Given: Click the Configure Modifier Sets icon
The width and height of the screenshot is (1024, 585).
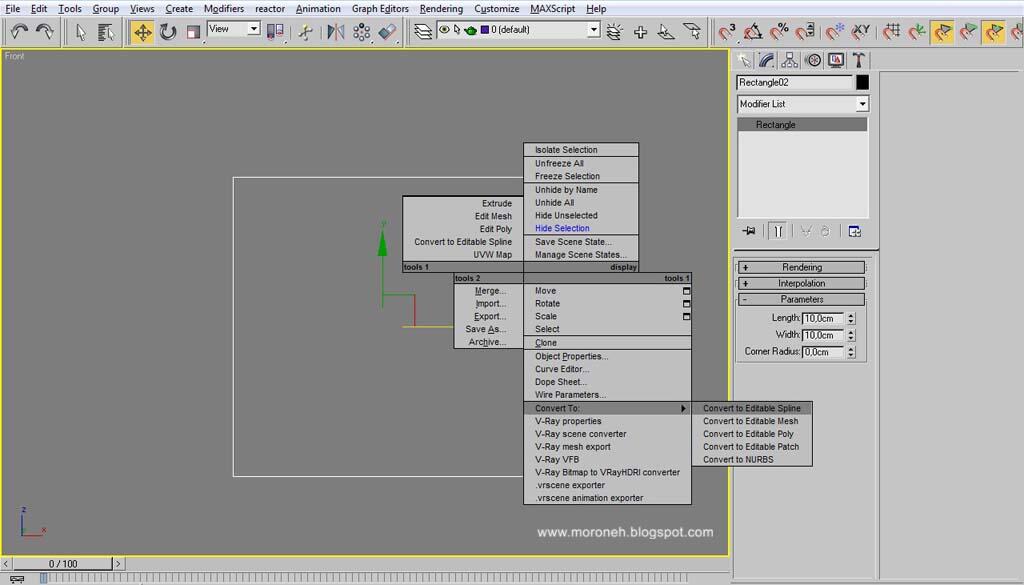Looking at the screenshot, I should point(855,231).
